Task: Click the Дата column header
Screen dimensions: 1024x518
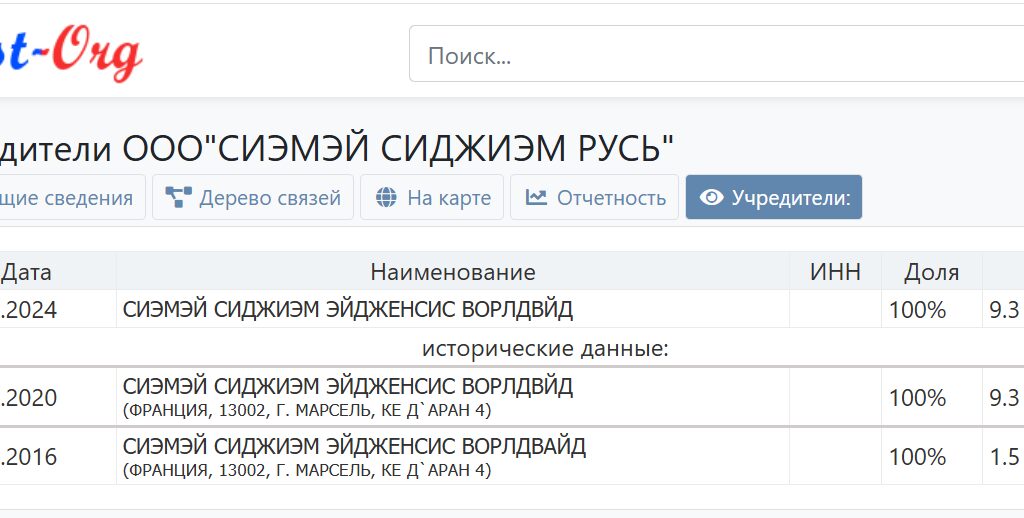Action: pos(27,272)
